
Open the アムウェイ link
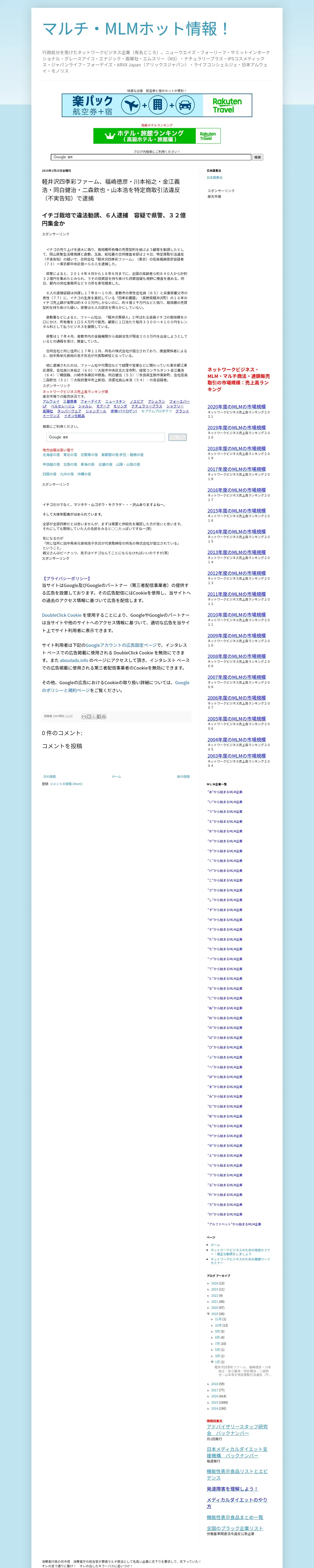click(x=51, y=402)
